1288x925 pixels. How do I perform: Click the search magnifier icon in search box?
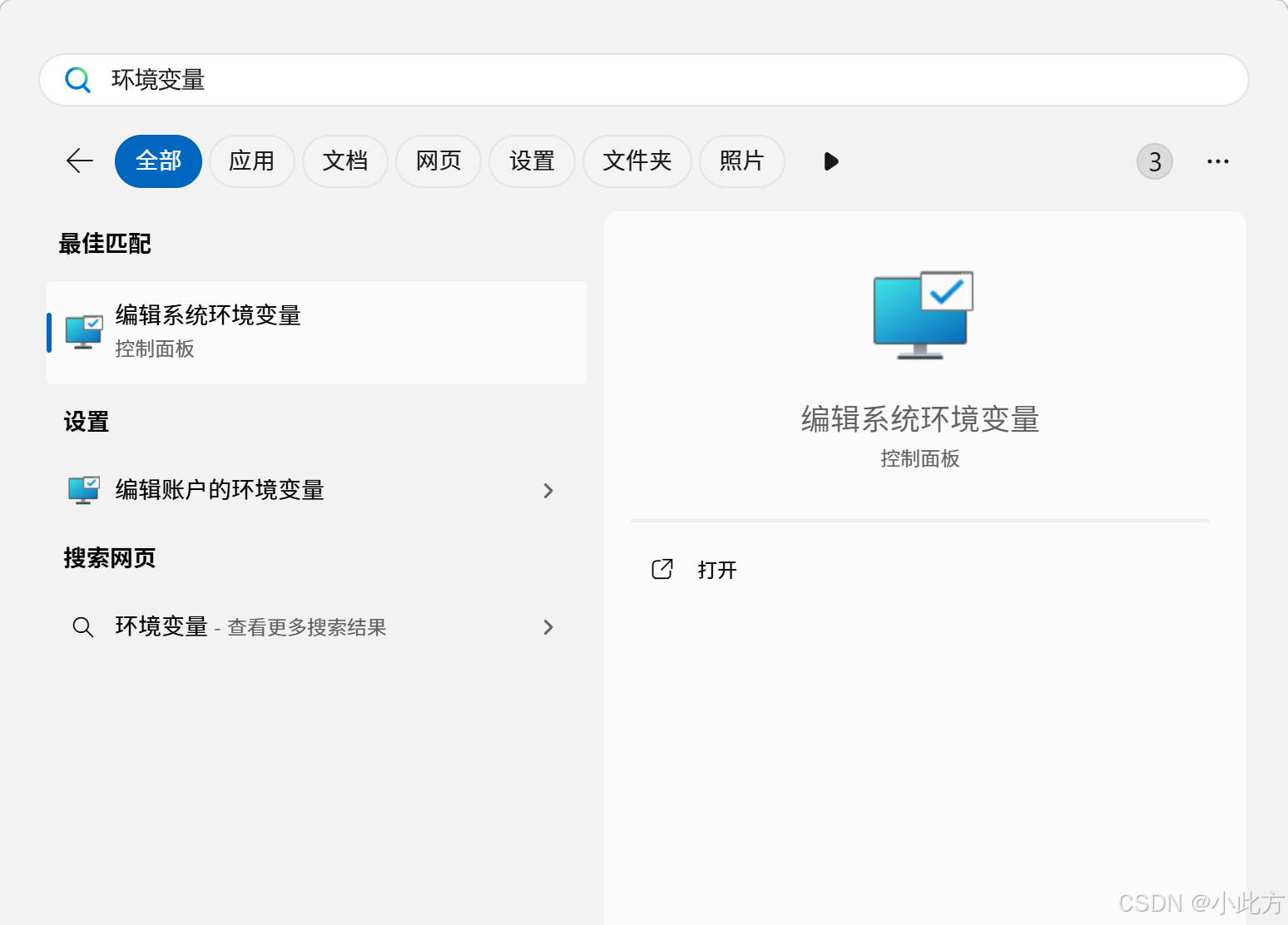click(x=77, y=80)
